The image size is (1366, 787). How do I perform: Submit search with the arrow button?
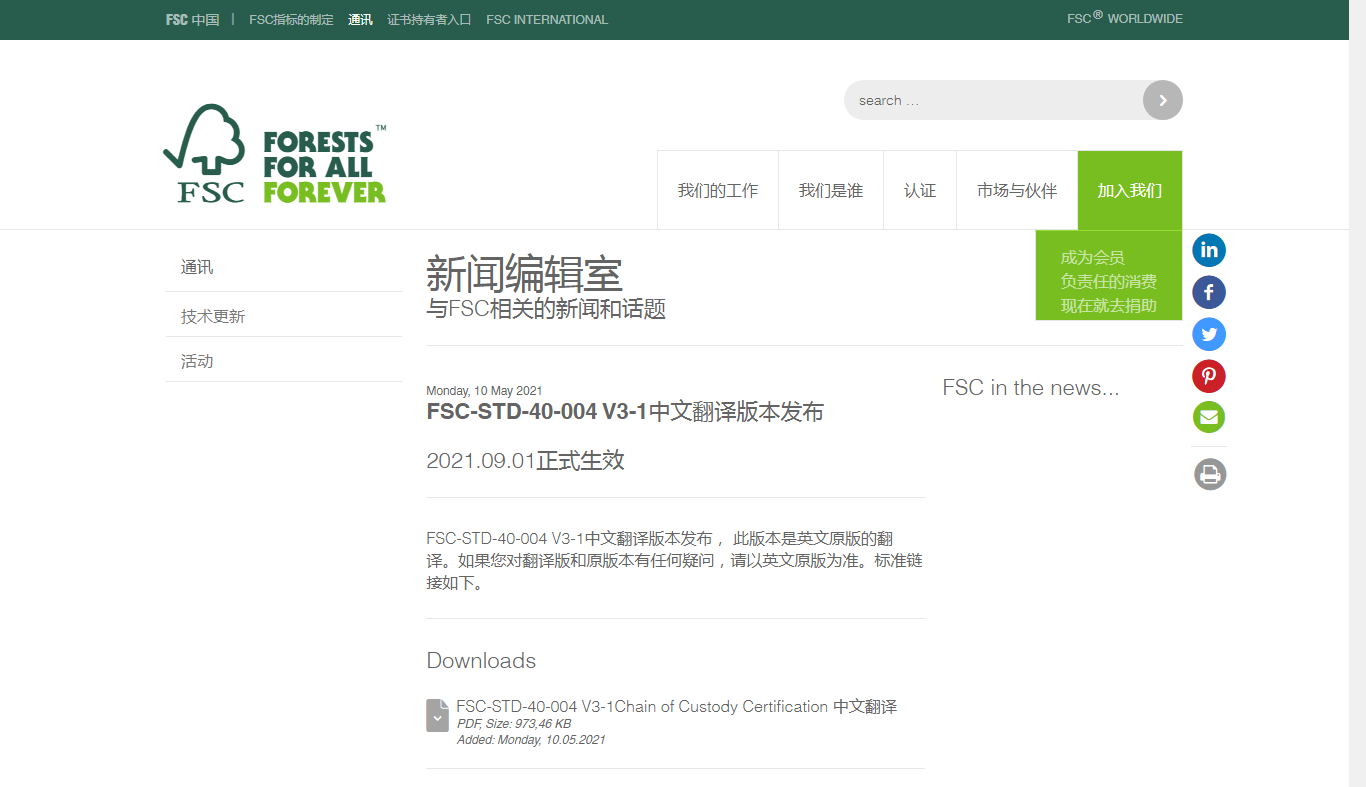coord(1163,100)
